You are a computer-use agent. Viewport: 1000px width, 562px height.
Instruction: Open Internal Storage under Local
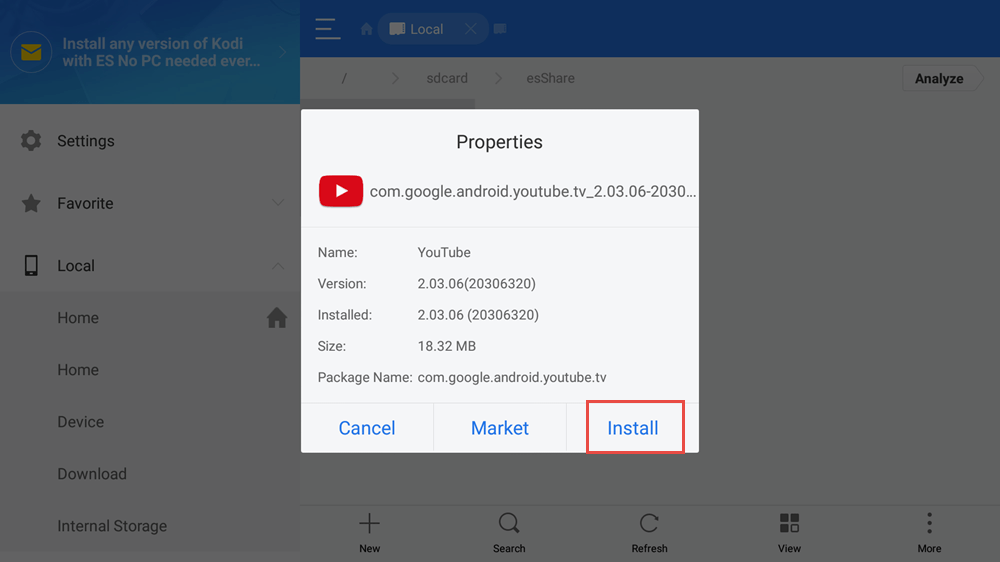tap(150, 526)
